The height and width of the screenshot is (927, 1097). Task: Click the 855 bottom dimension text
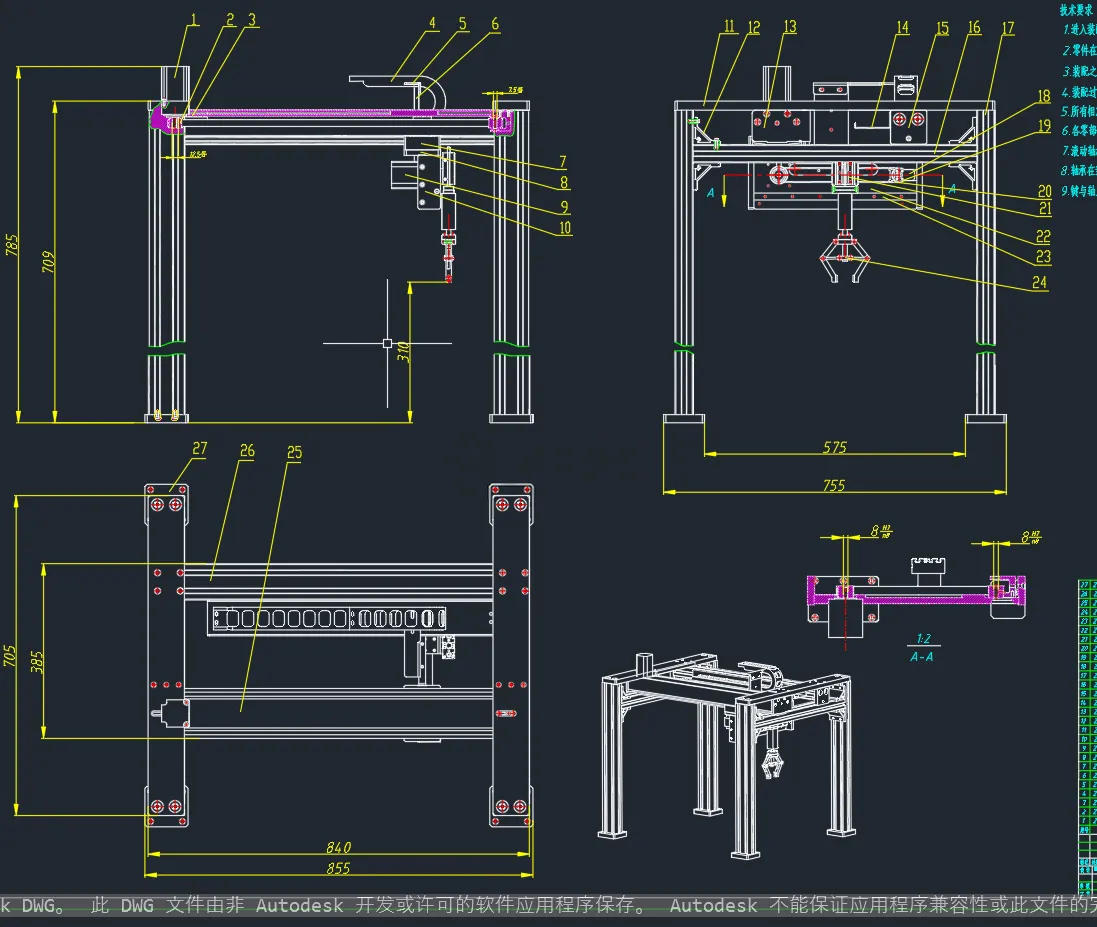[x=339, y=868]
